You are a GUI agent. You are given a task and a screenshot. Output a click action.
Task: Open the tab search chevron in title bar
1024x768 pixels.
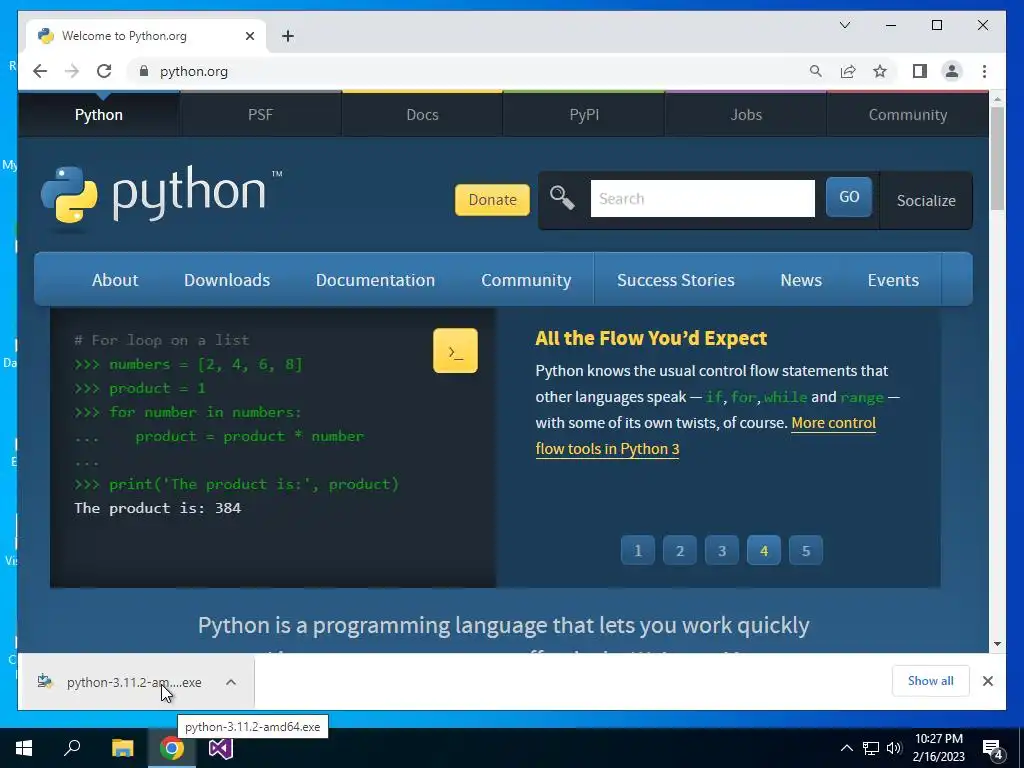tap(845, 25)
